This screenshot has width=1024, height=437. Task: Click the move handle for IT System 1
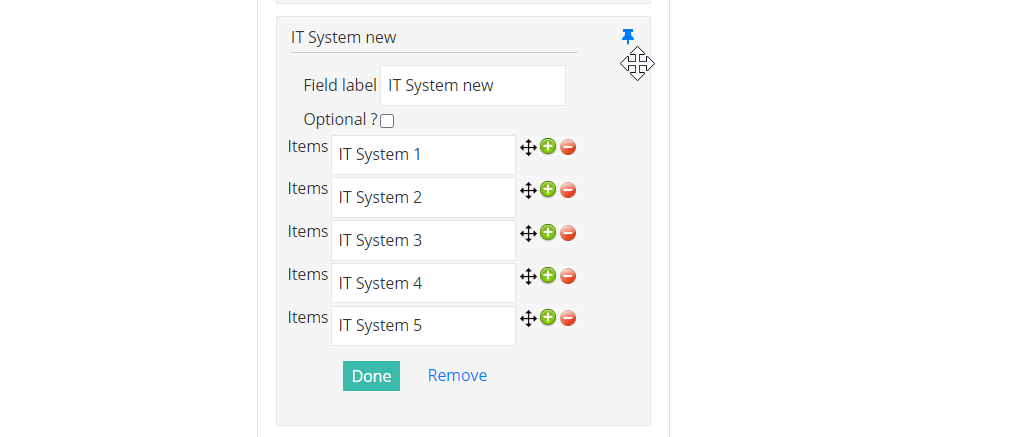[528, 147]
